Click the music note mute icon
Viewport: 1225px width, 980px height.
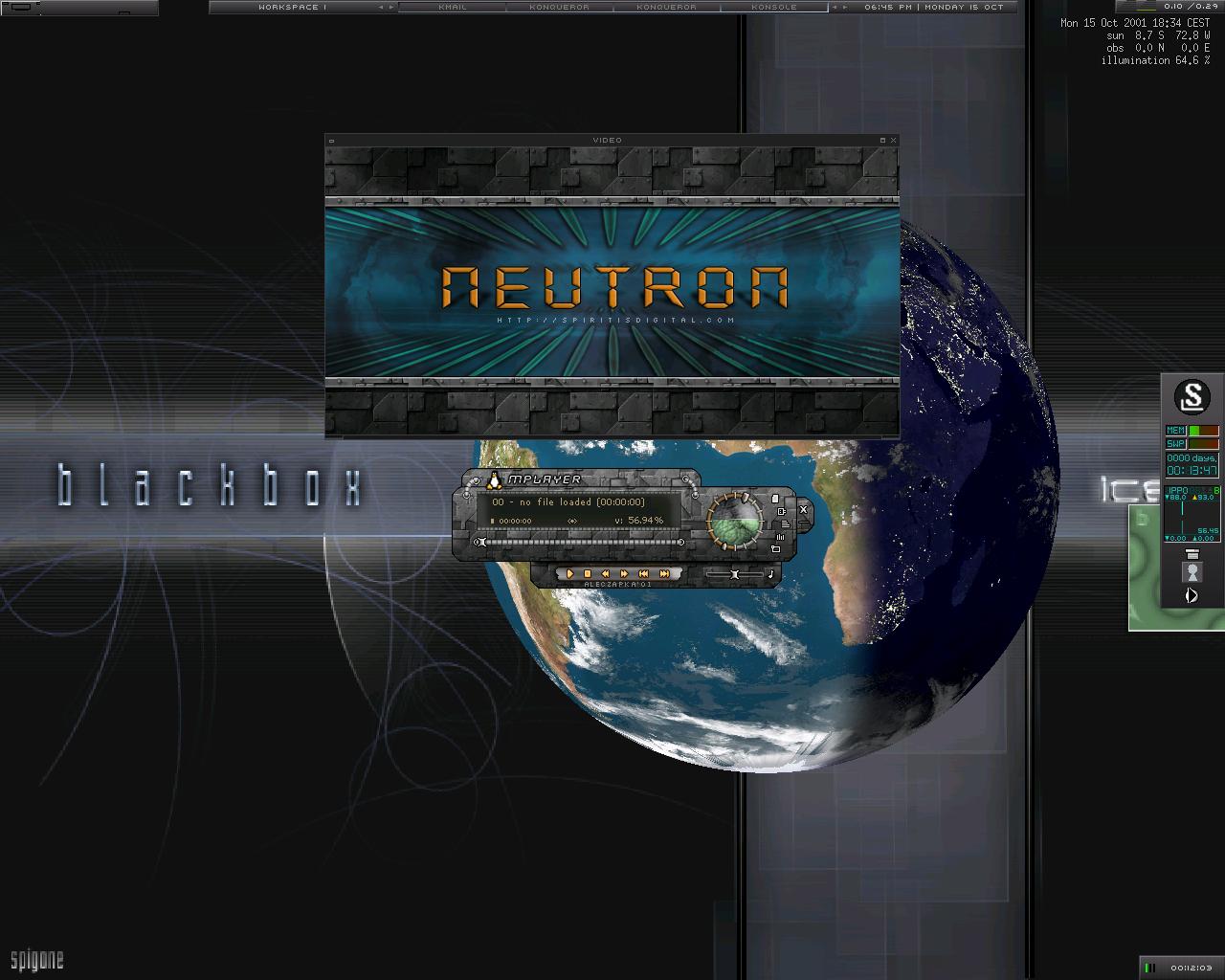click(x=770, y=574)
